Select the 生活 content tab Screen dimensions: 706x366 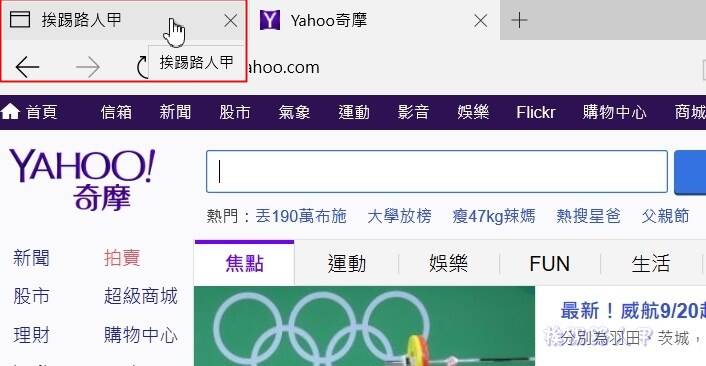[651, 264]
